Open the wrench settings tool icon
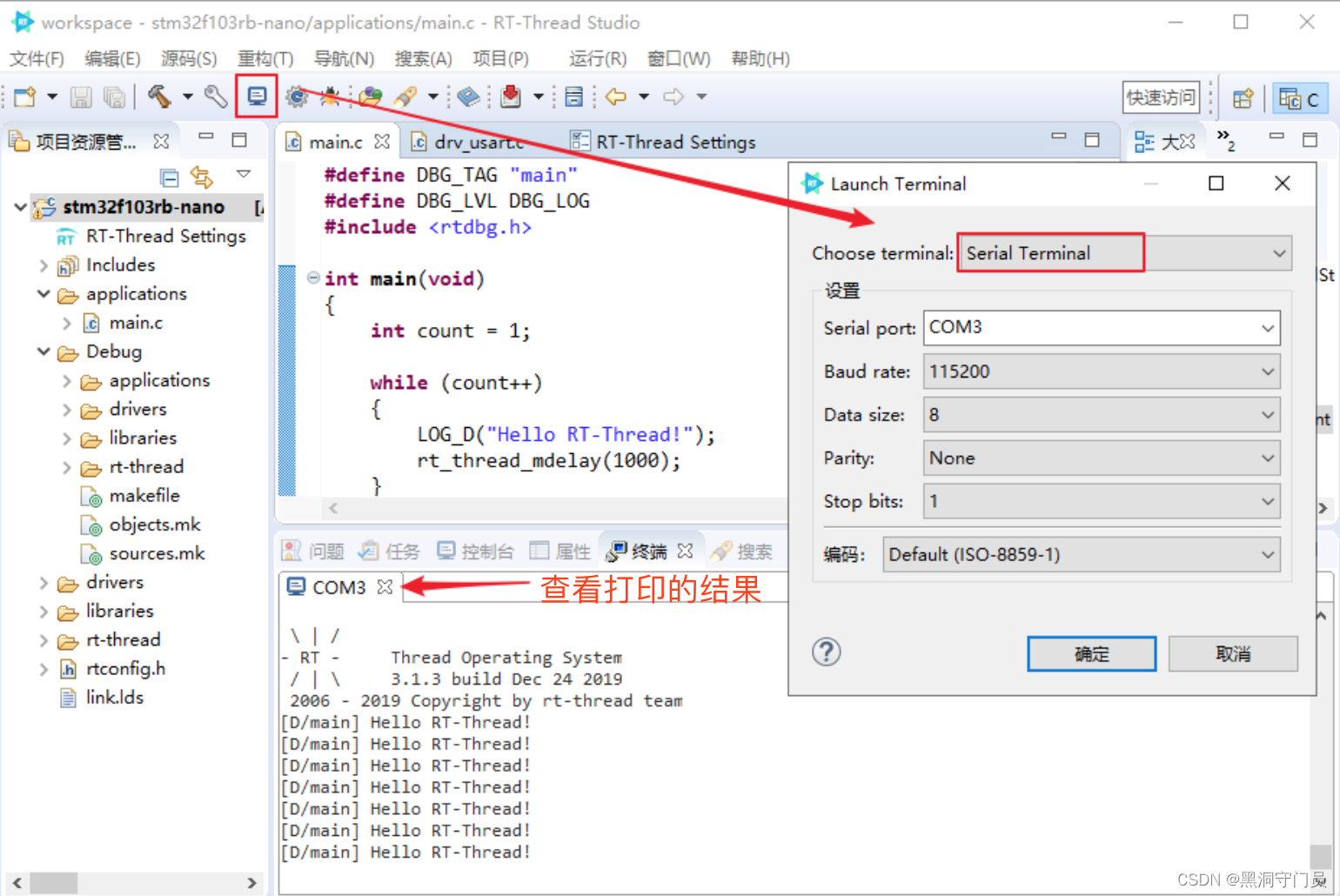This screenshot has width=1340, height=896. click(x=216, y=97)
